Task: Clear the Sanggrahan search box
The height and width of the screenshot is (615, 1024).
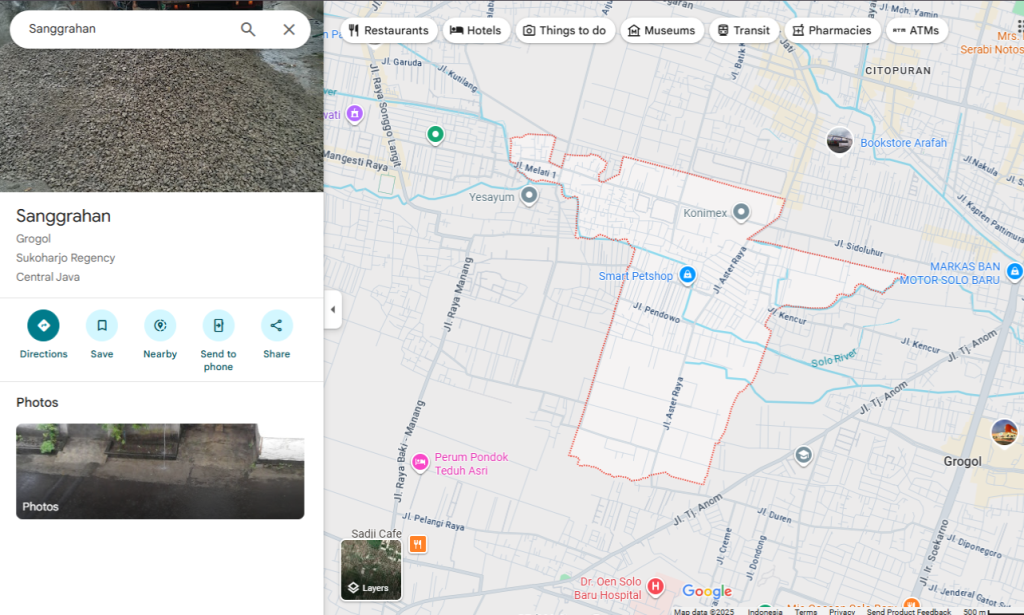Action: click(289, 29)
